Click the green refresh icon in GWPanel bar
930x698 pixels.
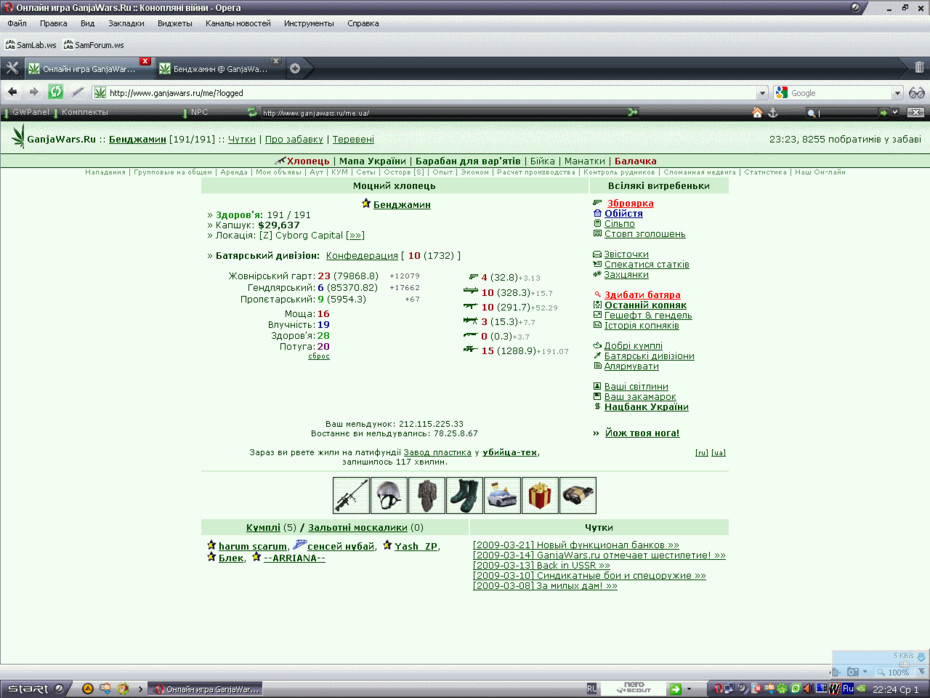point(252,112)
